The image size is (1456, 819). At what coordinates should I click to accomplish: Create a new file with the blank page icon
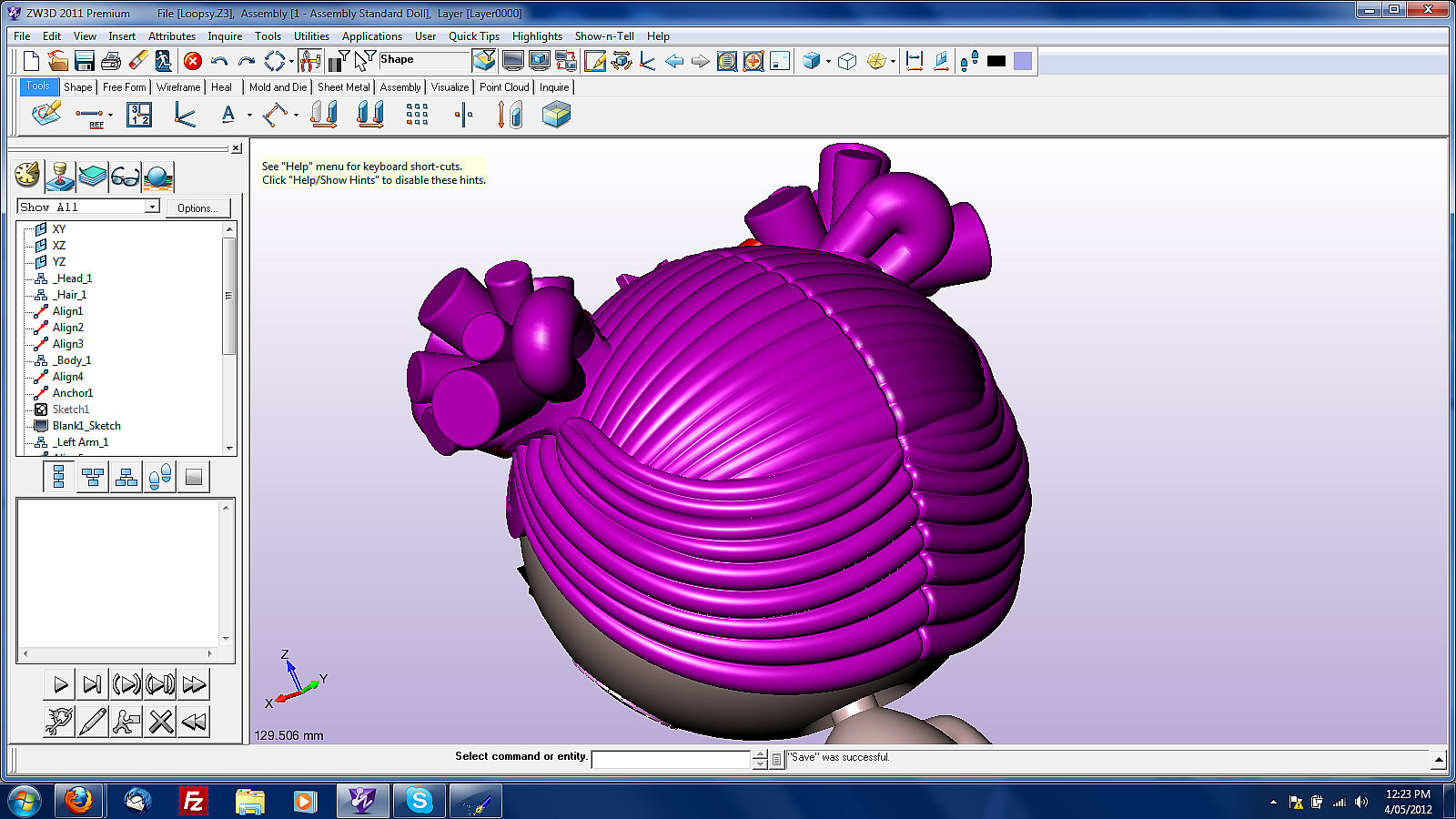pos(31,61)
